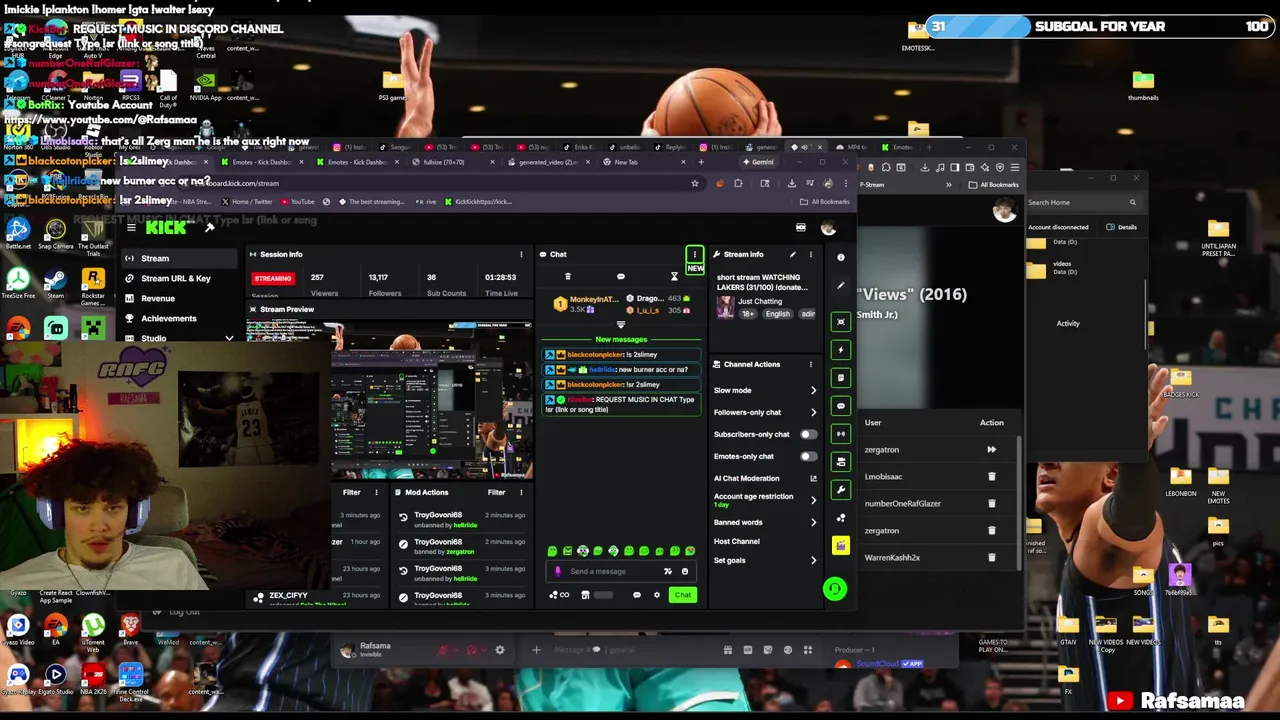Click Stream Preview thumbnail

(390, 400)
